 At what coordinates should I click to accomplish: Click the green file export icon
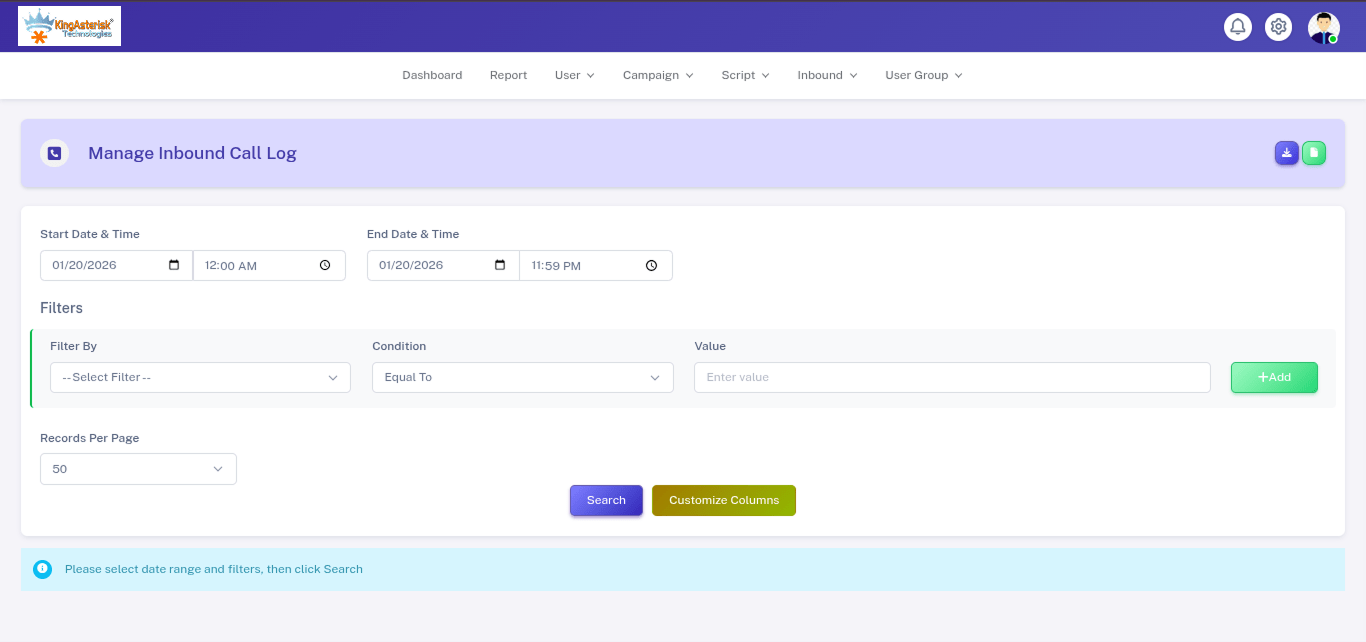pyautogui.click(x=1314, y=153)
